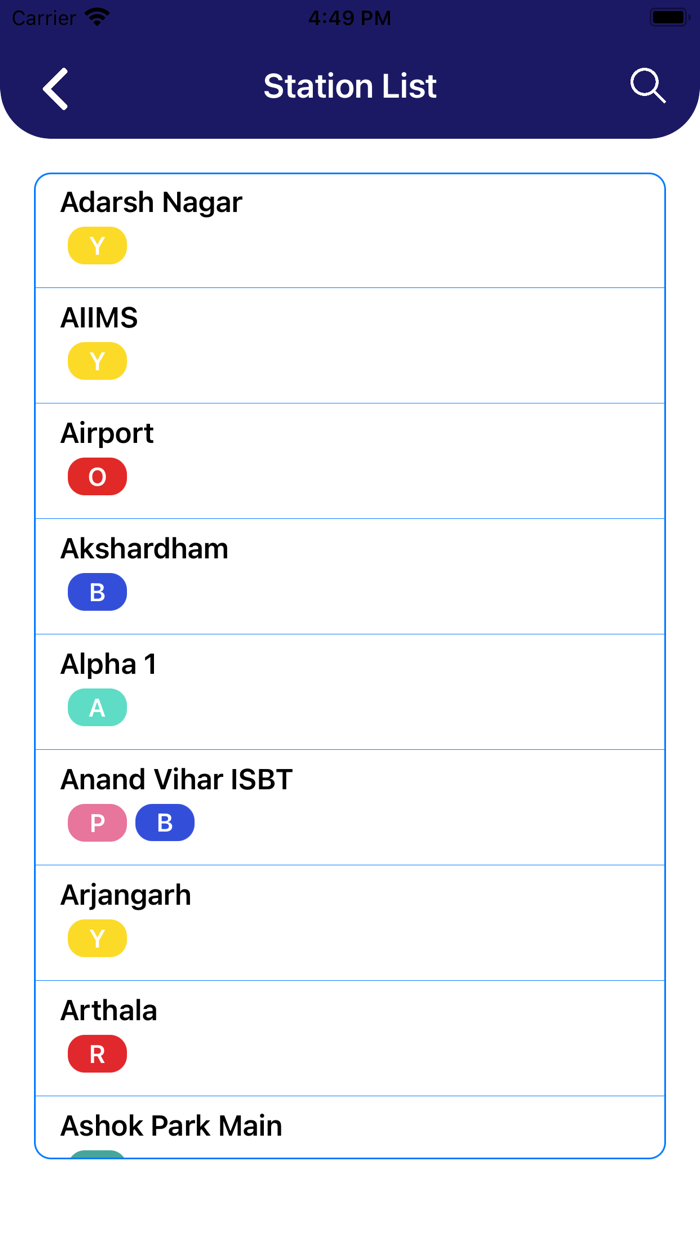Screen dimensions: 700x1244
Task: Tap the pink P badge under Anand Vihar ISBT
Action: pyautogui.click(x=97, y=823)
